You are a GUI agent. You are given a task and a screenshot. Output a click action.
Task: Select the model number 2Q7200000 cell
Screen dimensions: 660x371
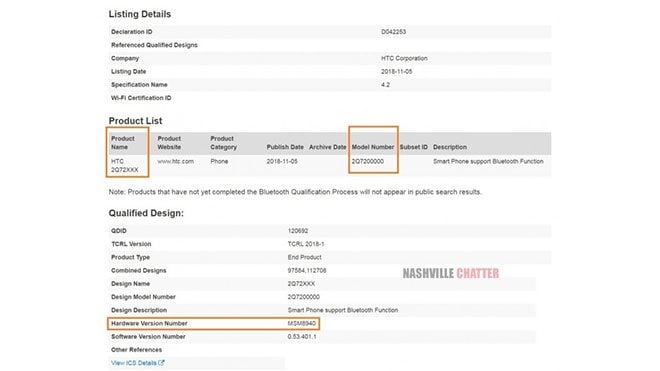pyautogui.click(x=368, y=161)
